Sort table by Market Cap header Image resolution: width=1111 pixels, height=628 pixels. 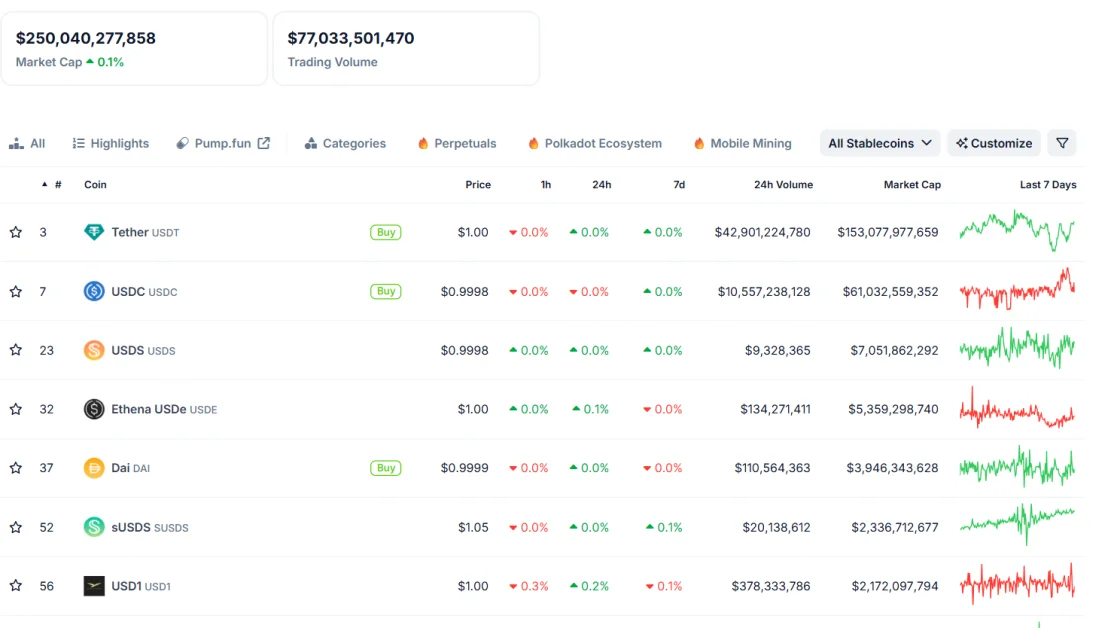911,185
